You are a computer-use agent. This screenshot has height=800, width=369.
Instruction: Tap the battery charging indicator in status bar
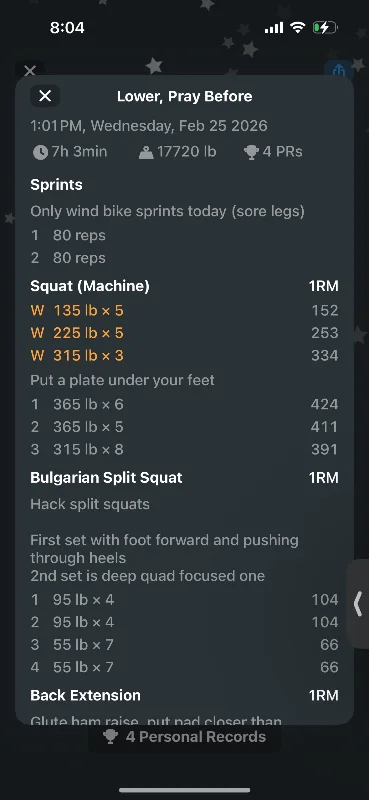[x=325, y=28]
